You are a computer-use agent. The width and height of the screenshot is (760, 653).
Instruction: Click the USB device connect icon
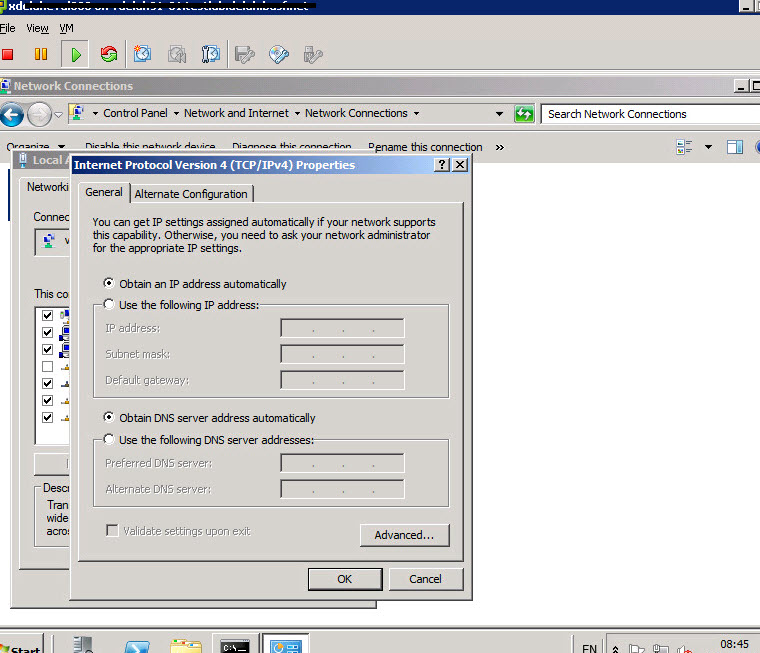[x=313, y=54]
